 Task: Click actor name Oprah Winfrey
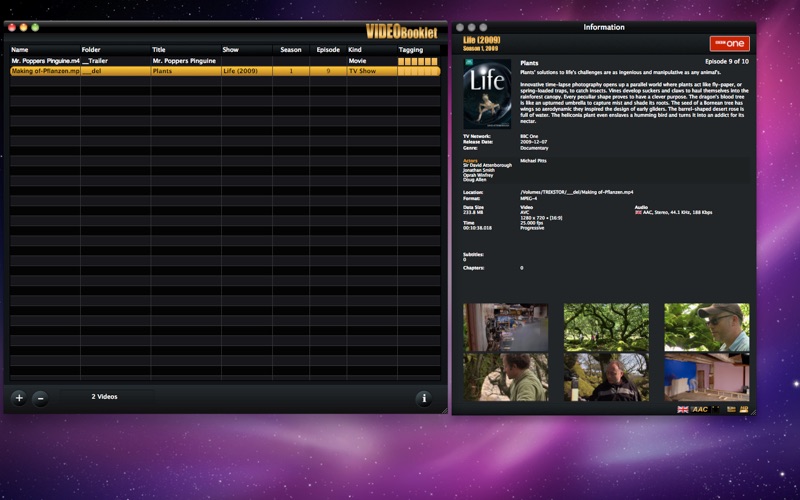tap(478, 175)
